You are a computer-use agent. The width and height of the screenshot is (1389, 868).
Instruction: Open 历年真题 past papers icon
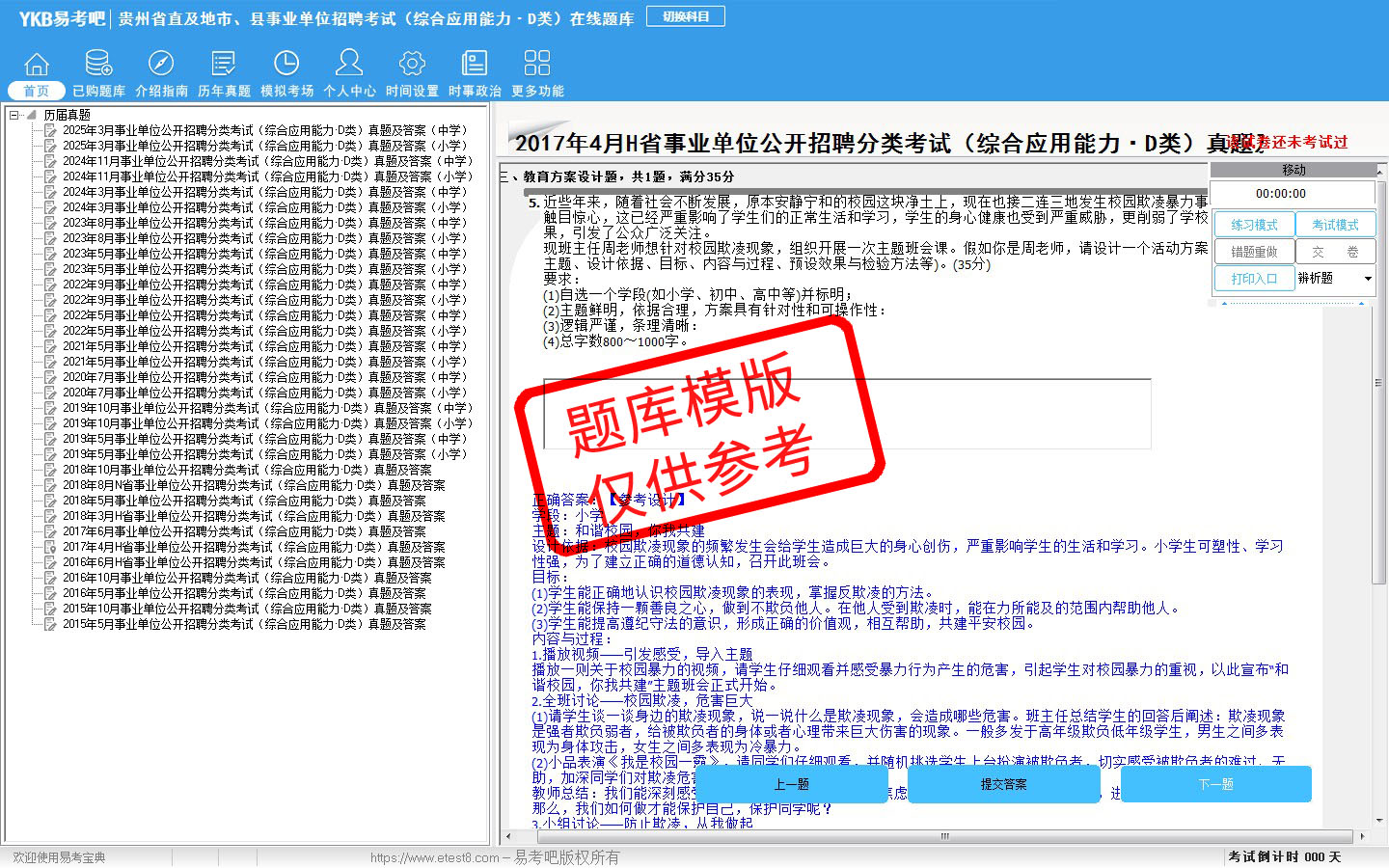[x=224, y=65]
